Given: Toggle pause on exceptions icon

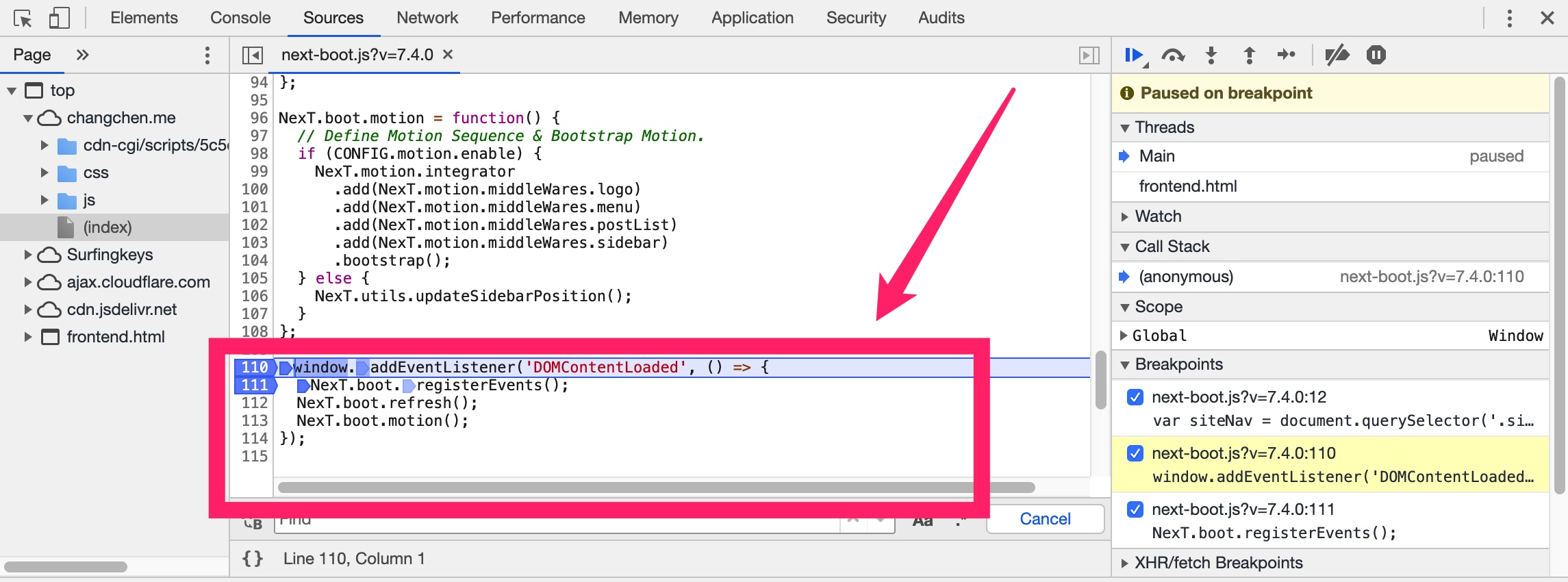Looking at the screenshot, I should 1376,55.
